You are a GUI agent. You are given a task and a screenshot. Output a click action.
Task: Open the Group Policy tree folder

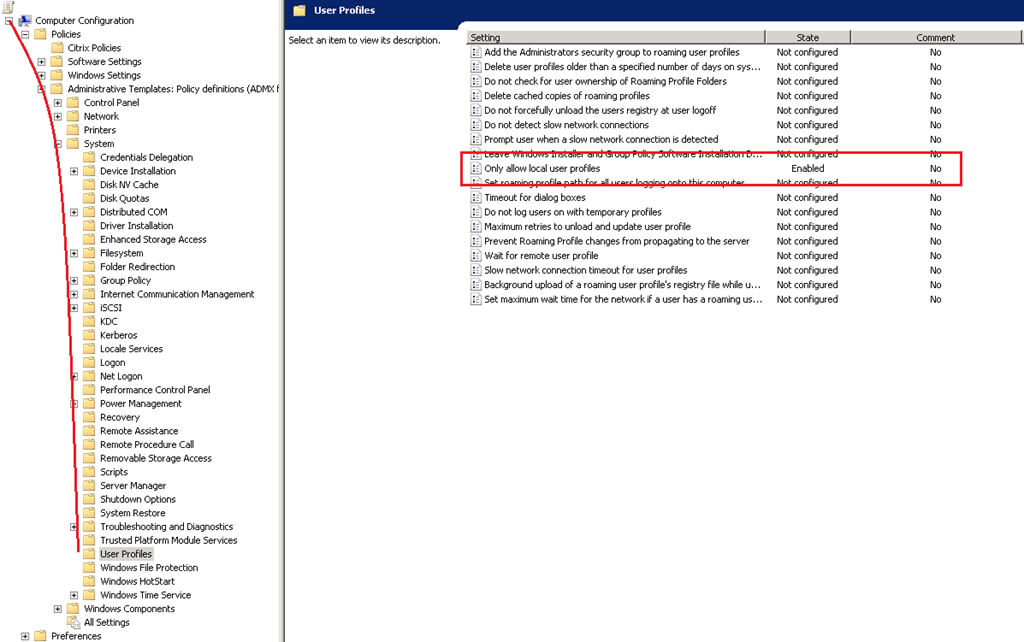tap(125, 281)
